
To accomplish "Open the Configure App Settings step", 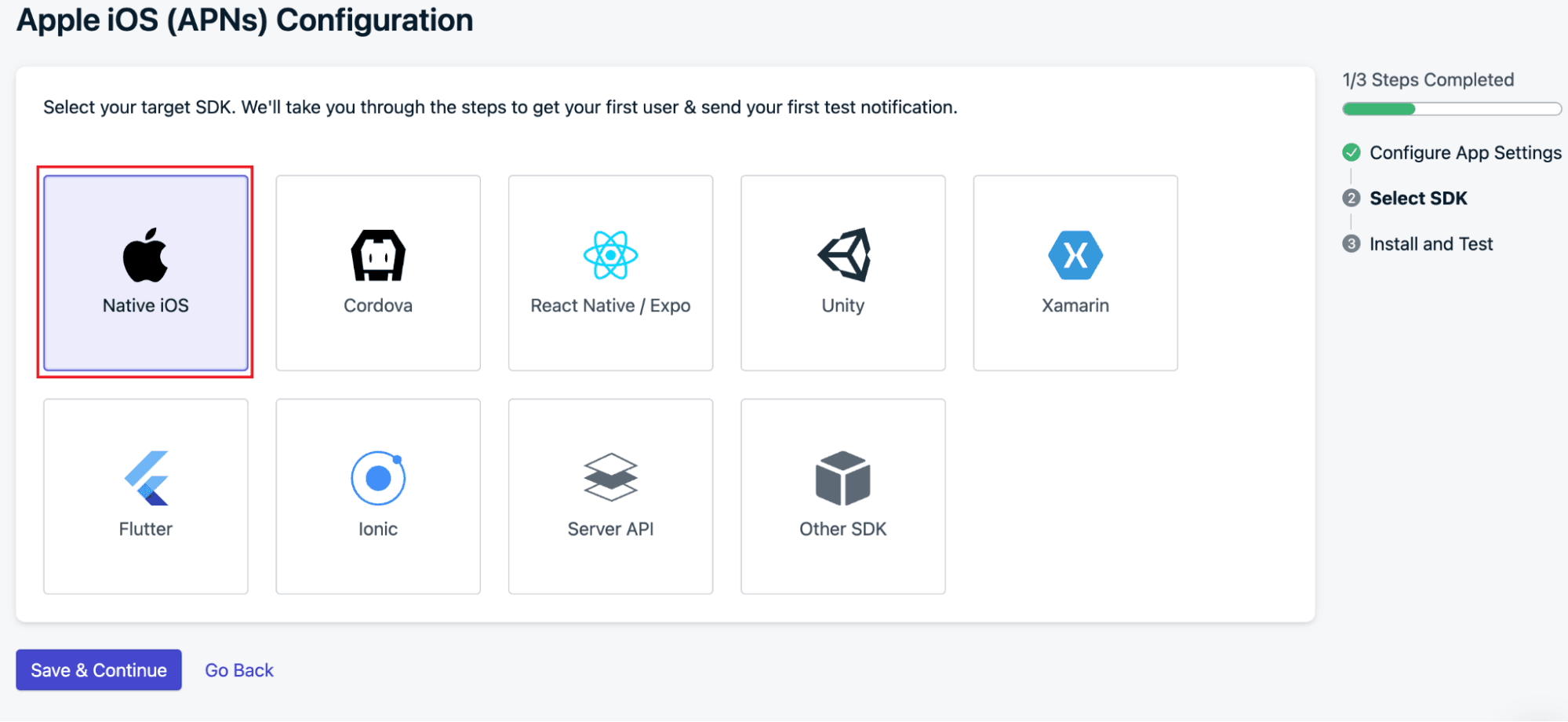I will tap(1465, 153).
